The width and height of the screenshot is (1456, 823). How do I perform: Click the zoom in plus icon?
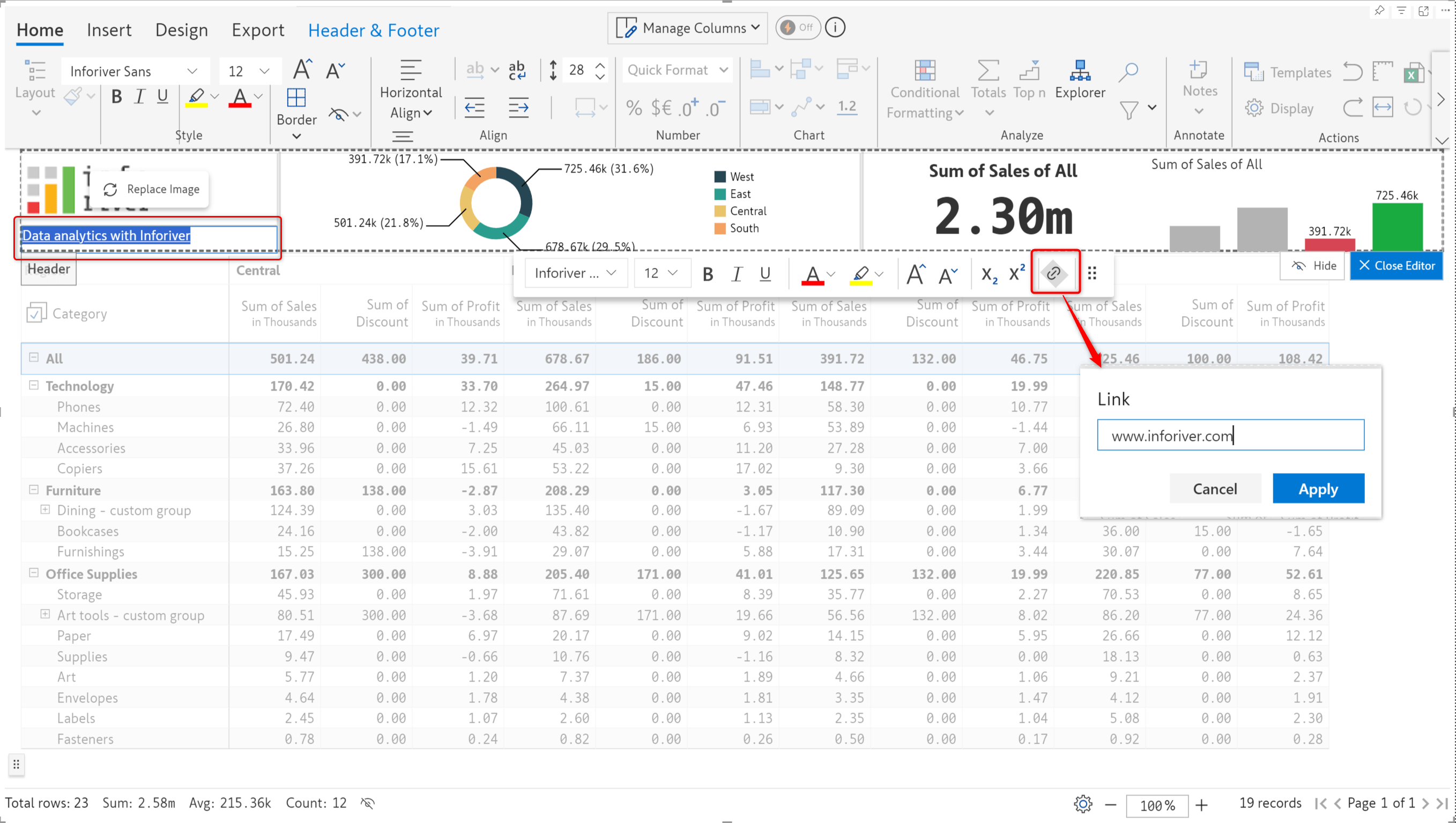point(1201,804)
